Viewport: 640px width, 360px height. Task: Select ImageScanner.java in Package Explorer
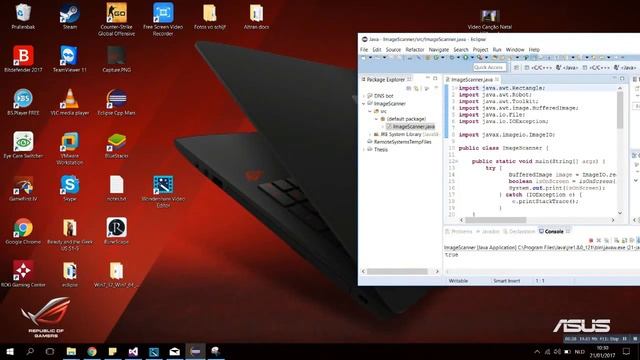click(x=410, y=127)
